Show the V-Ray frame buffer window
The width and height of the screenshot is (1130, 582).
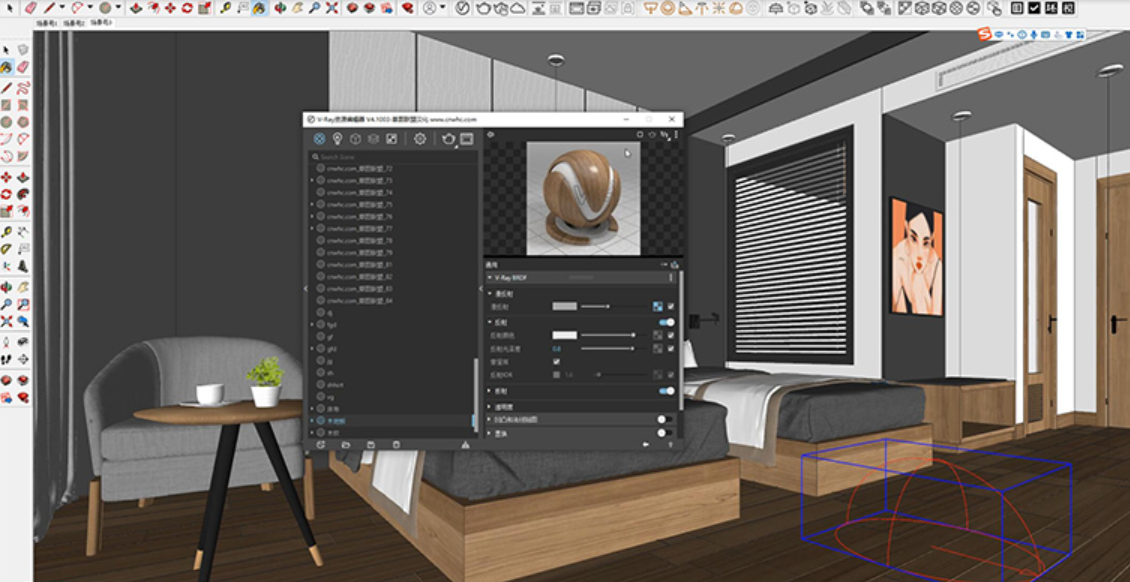tap(467, 139)
